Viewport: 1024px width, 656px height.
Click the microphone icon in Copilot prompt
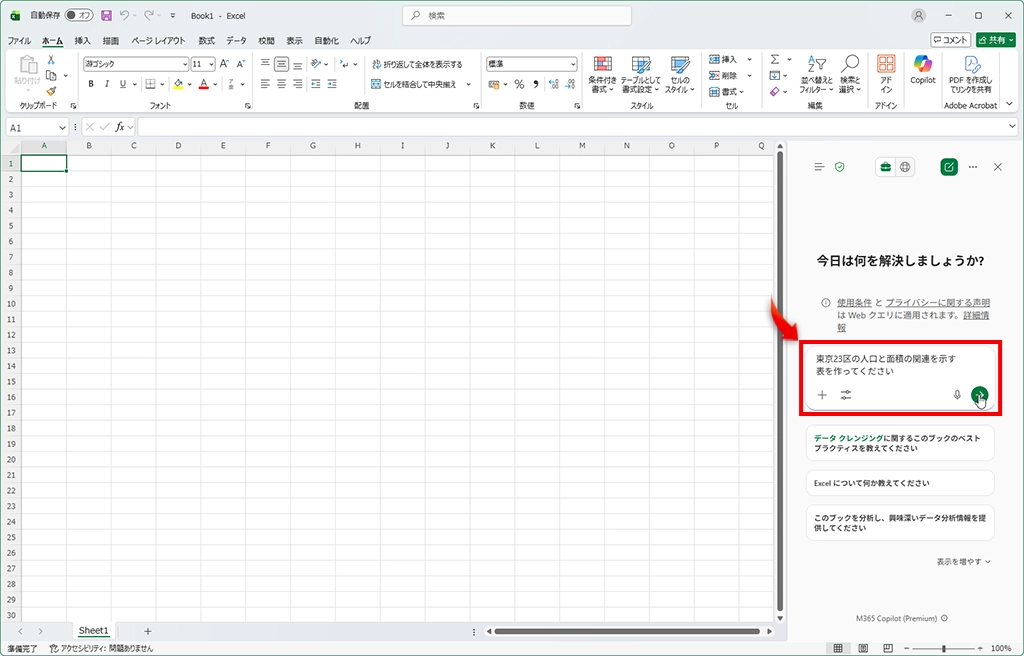click(957, 395)
